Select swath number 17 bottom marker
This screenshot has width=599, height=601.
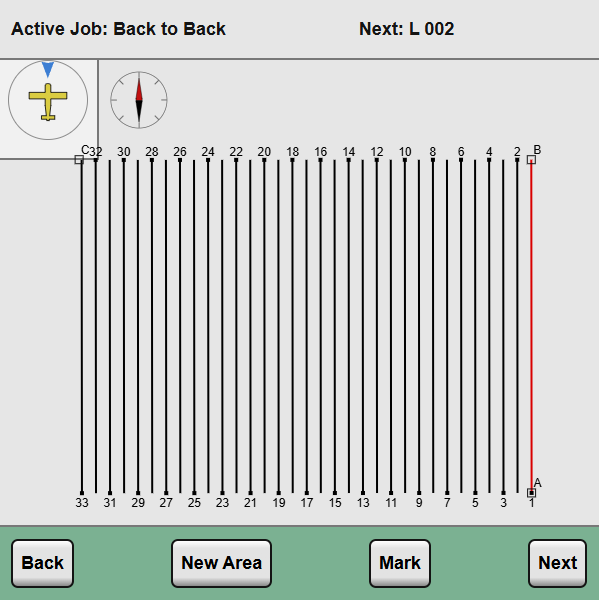click(307, 493)
